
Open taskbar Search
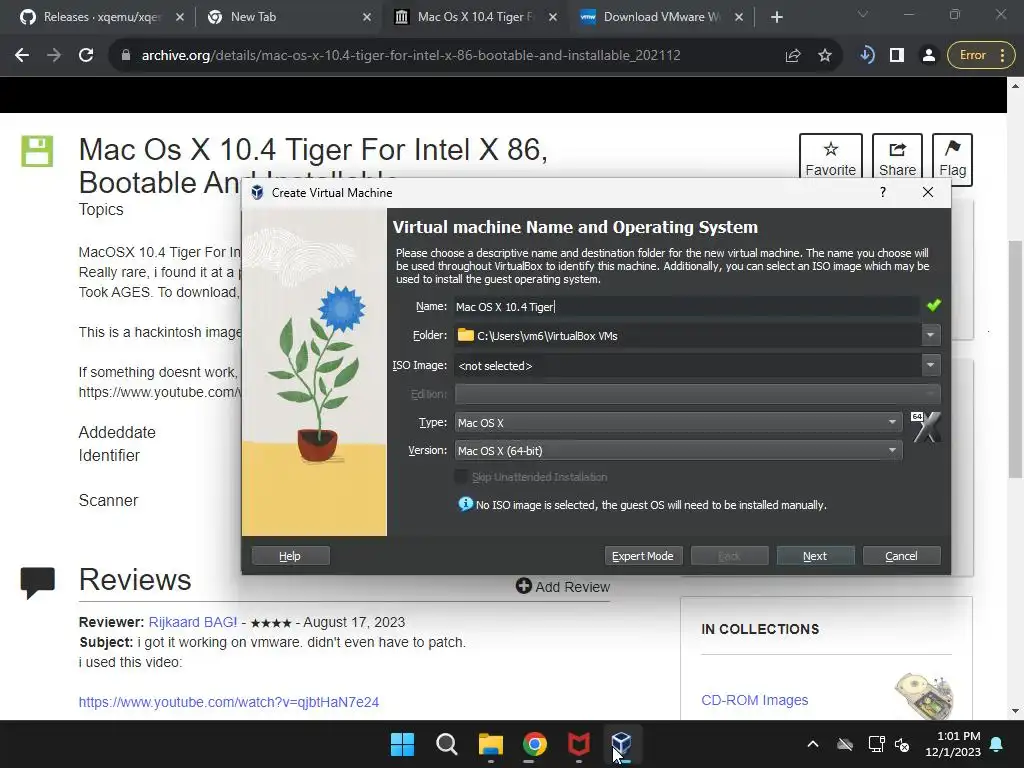click(447, 744)
